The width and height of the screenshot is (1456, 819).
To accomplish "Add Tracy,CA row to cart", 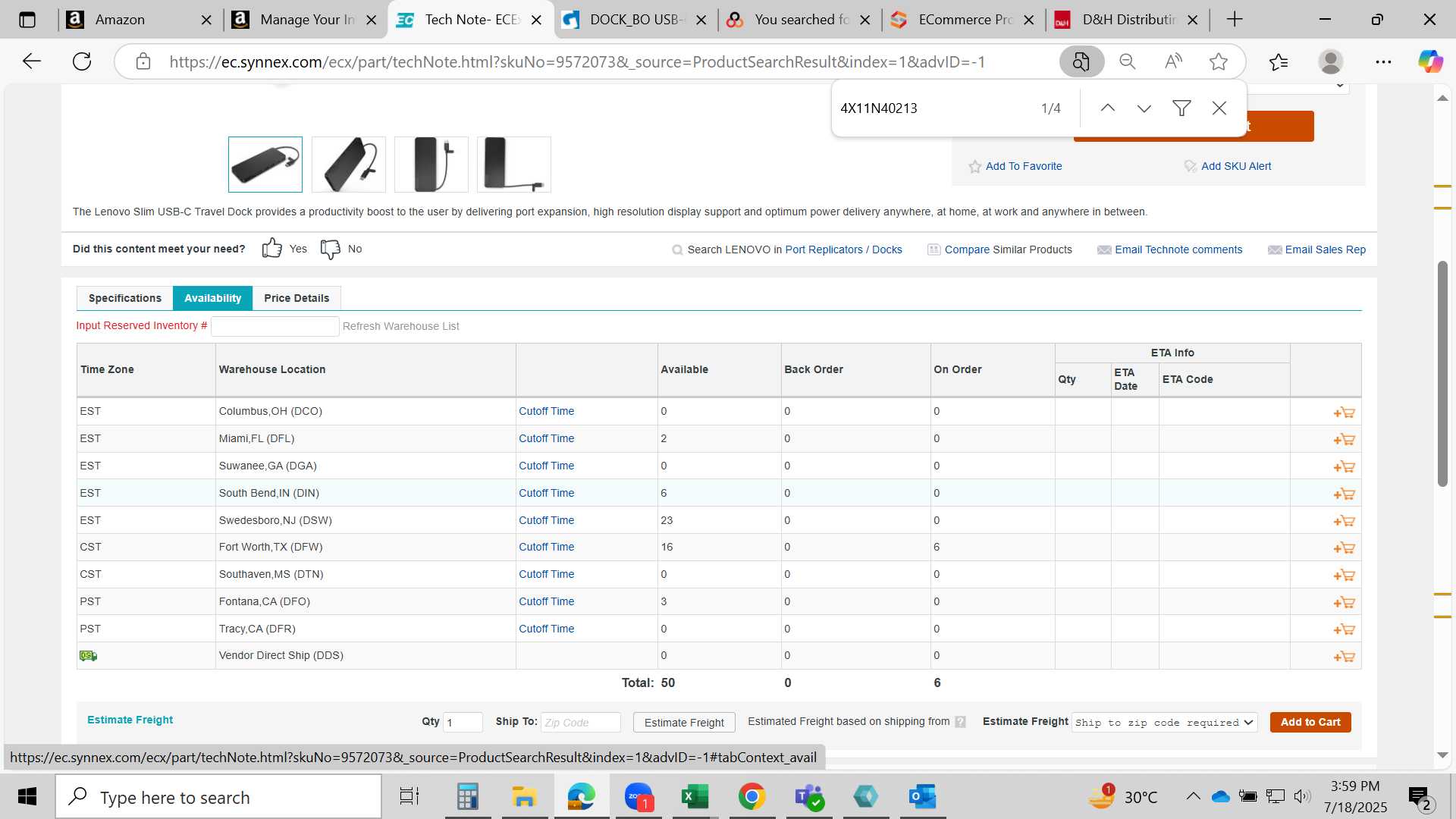I will point(1344,629).
